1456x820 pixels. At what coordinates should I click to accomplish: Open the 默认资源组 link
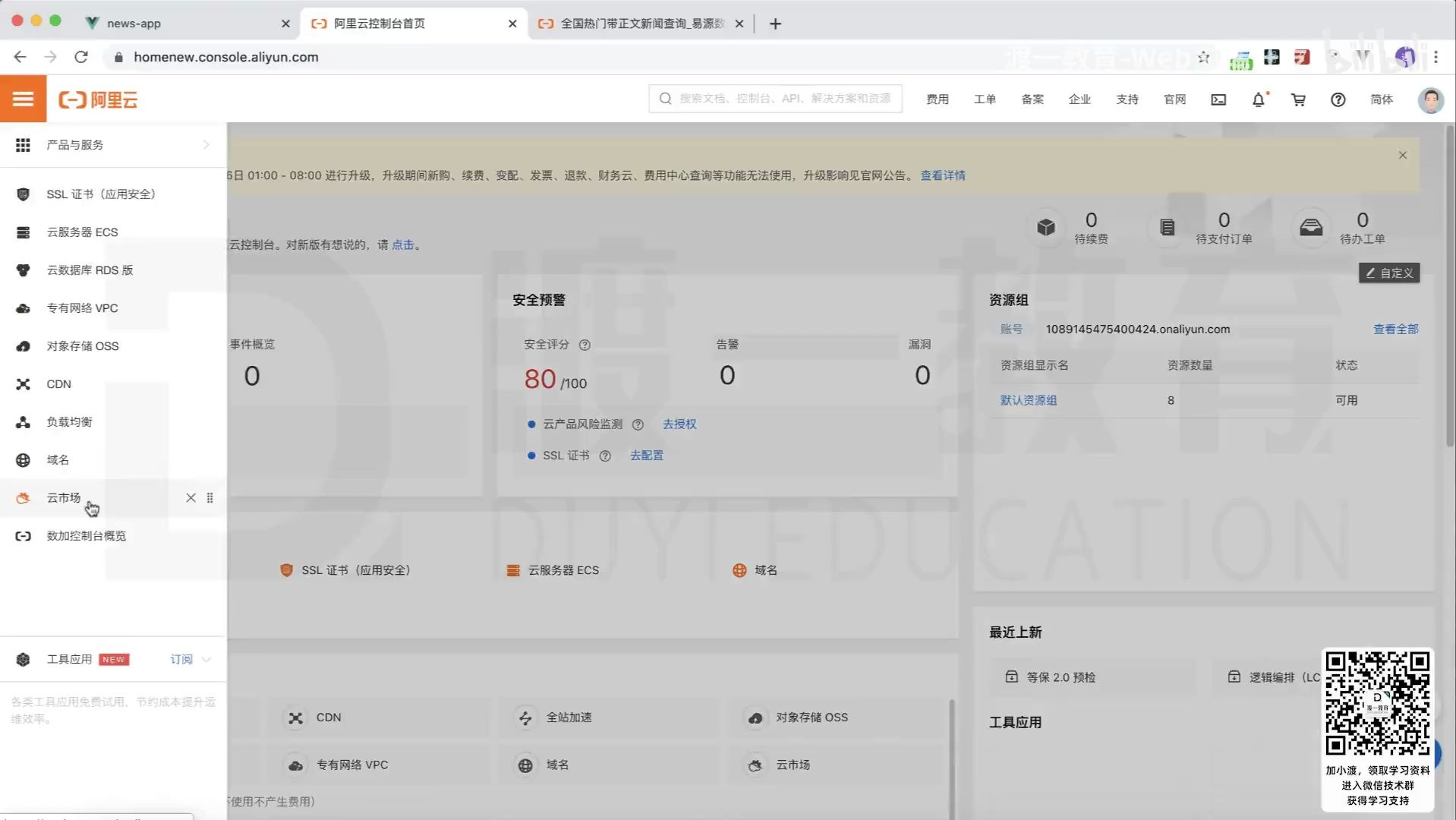(1029, 400)
